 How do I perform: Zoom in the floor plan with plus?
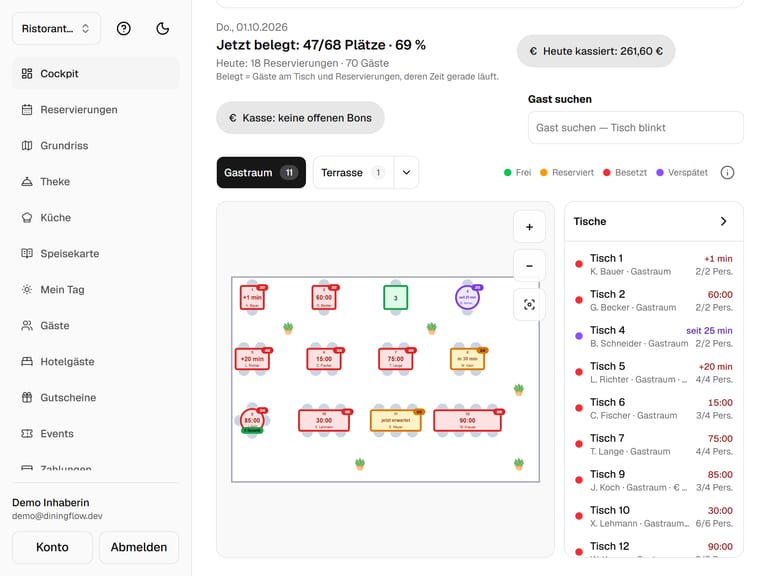coord(529,227)
